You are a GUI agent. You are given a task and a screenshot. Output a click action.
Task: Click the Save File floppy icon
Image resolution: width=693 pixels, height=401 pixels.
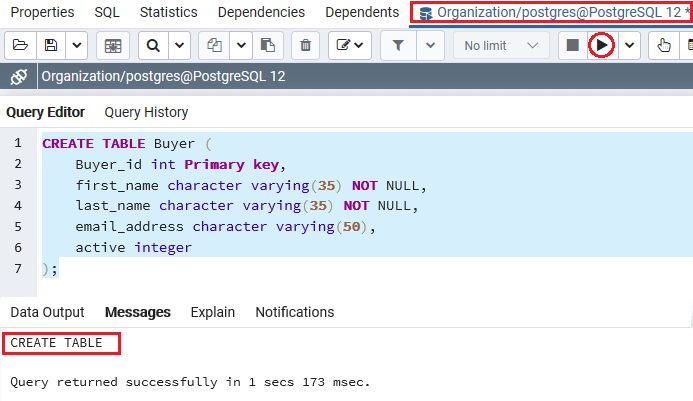tap(50, 46)
